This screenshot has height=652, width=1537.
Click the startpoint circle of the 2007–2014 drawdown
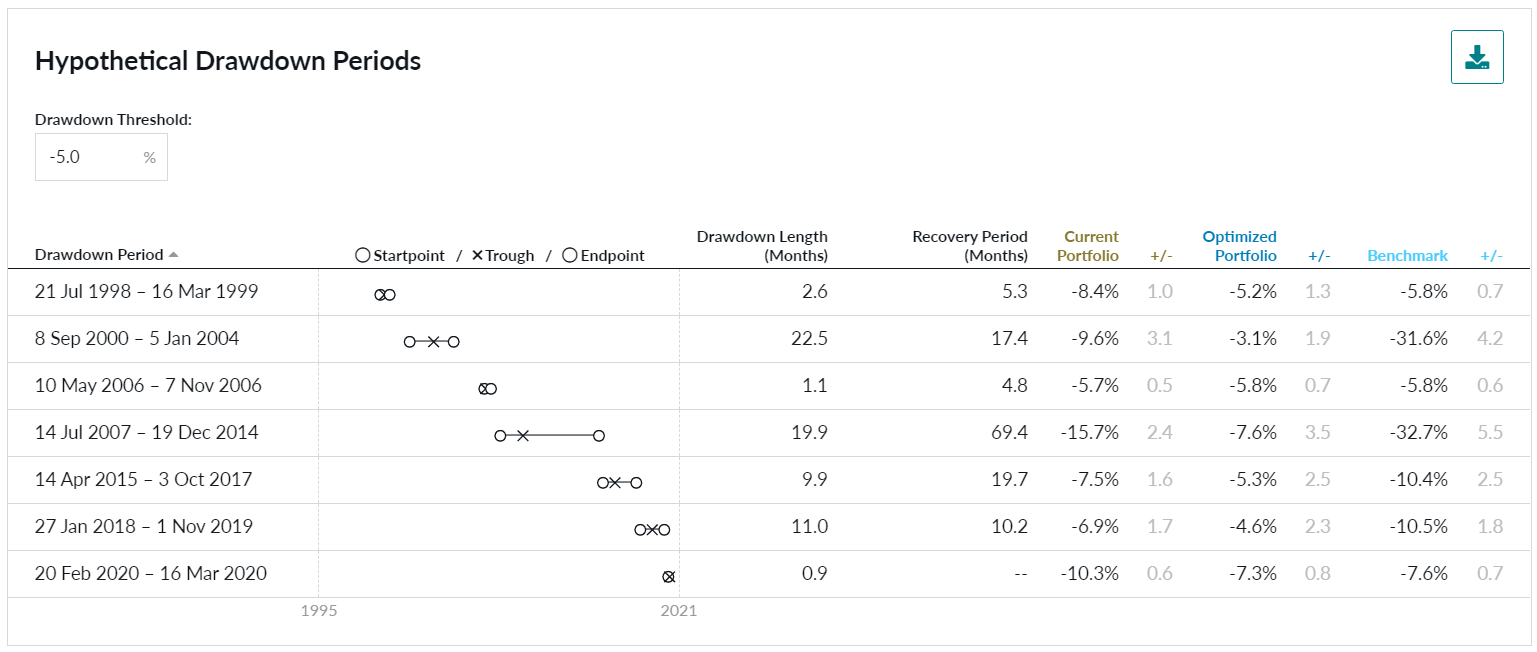coord(500,436)
